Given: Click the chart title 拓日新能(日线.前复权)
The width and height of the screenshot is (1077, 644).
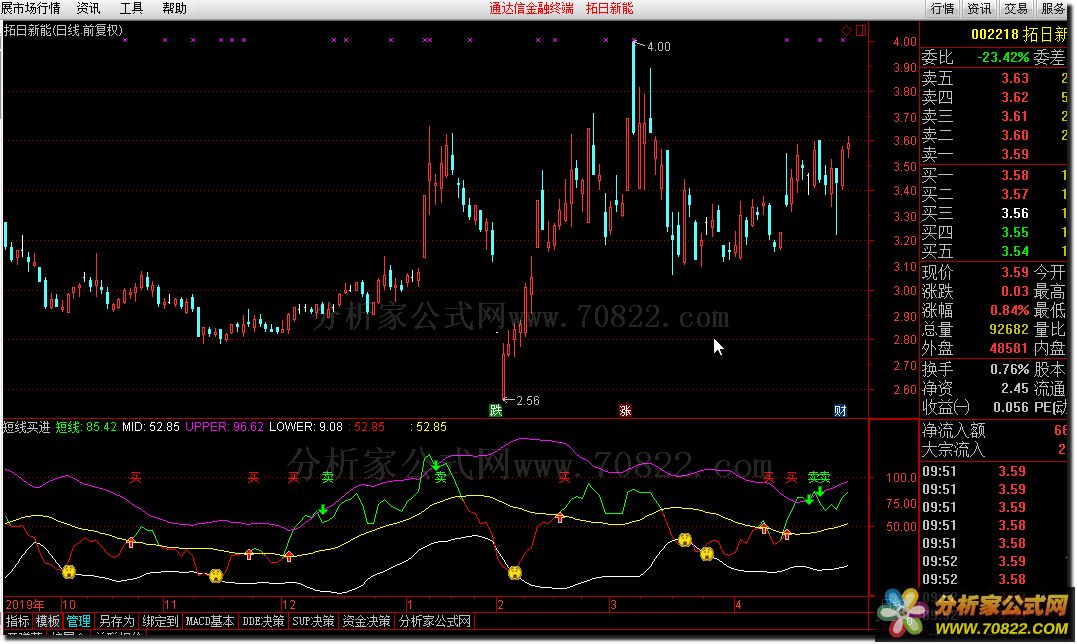Looking at the screenshot, I should [63, 30].
